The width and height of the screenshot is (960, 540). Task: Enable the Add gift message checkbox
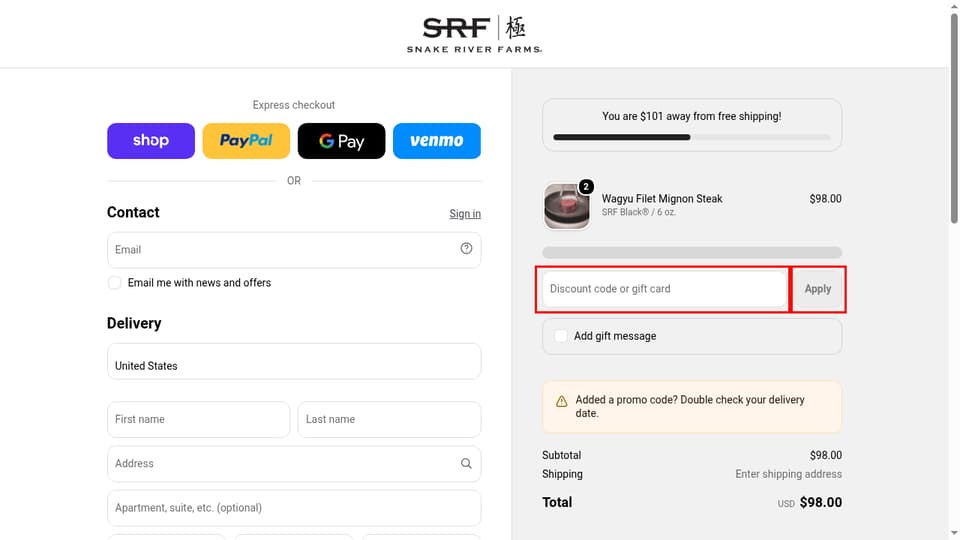560,336
